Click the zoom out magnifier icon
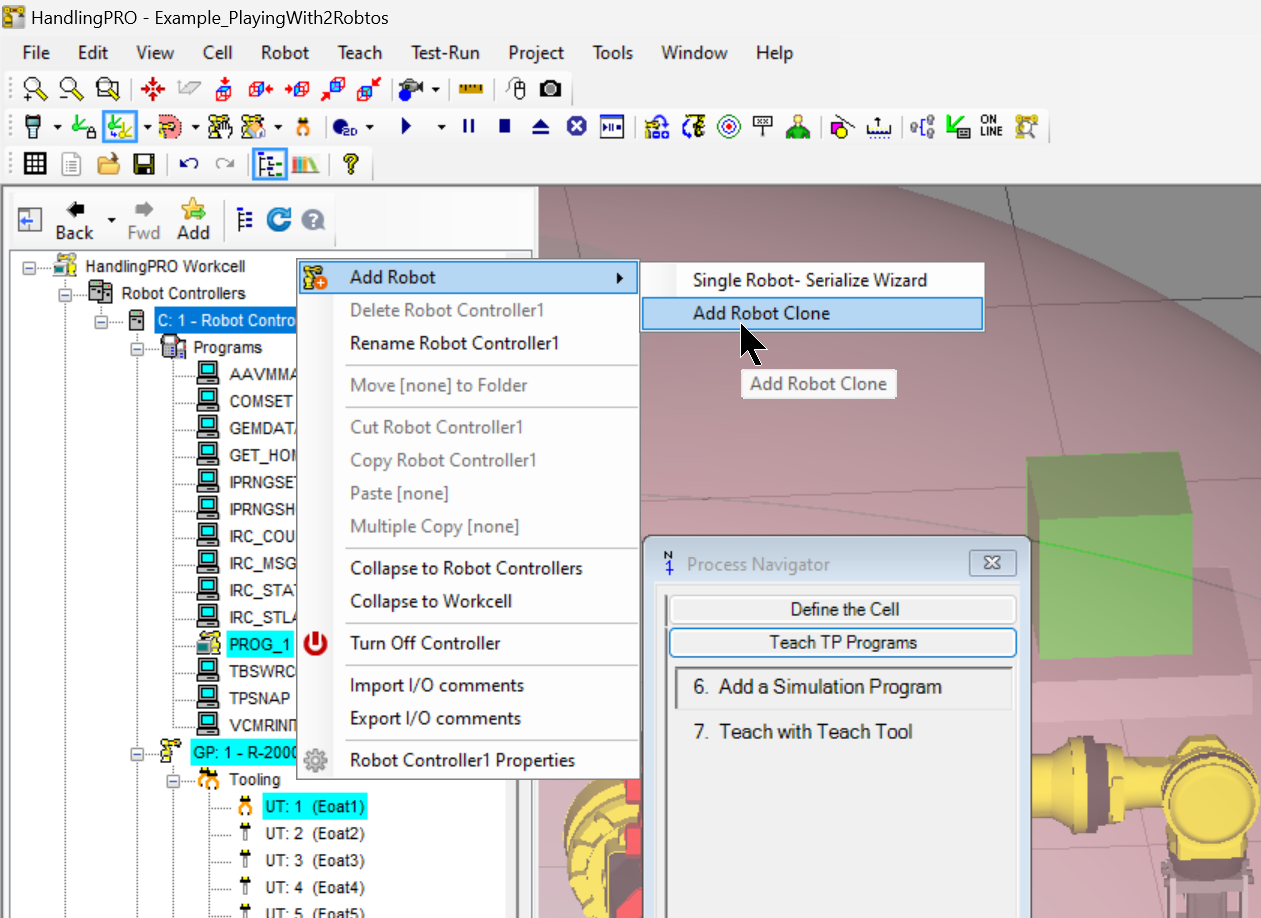This screenshot has height=918, width=1261. click(71, 89)
